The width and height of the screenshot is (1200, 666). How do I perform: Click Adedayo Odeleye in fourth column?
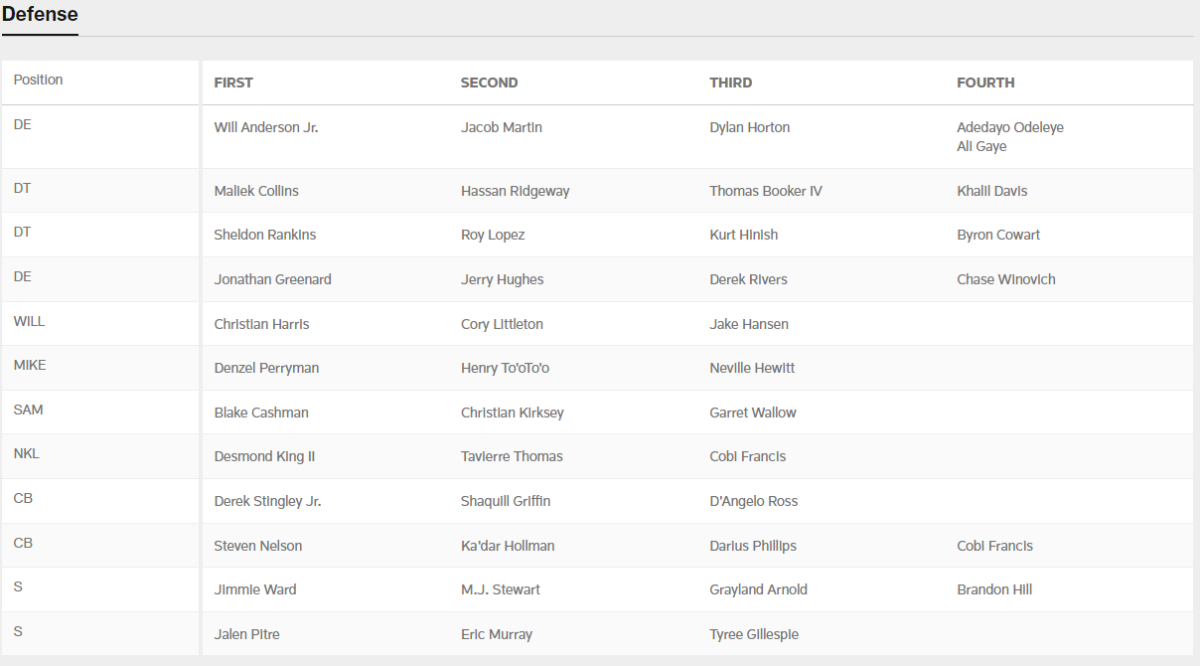(x=1010, y=128)
